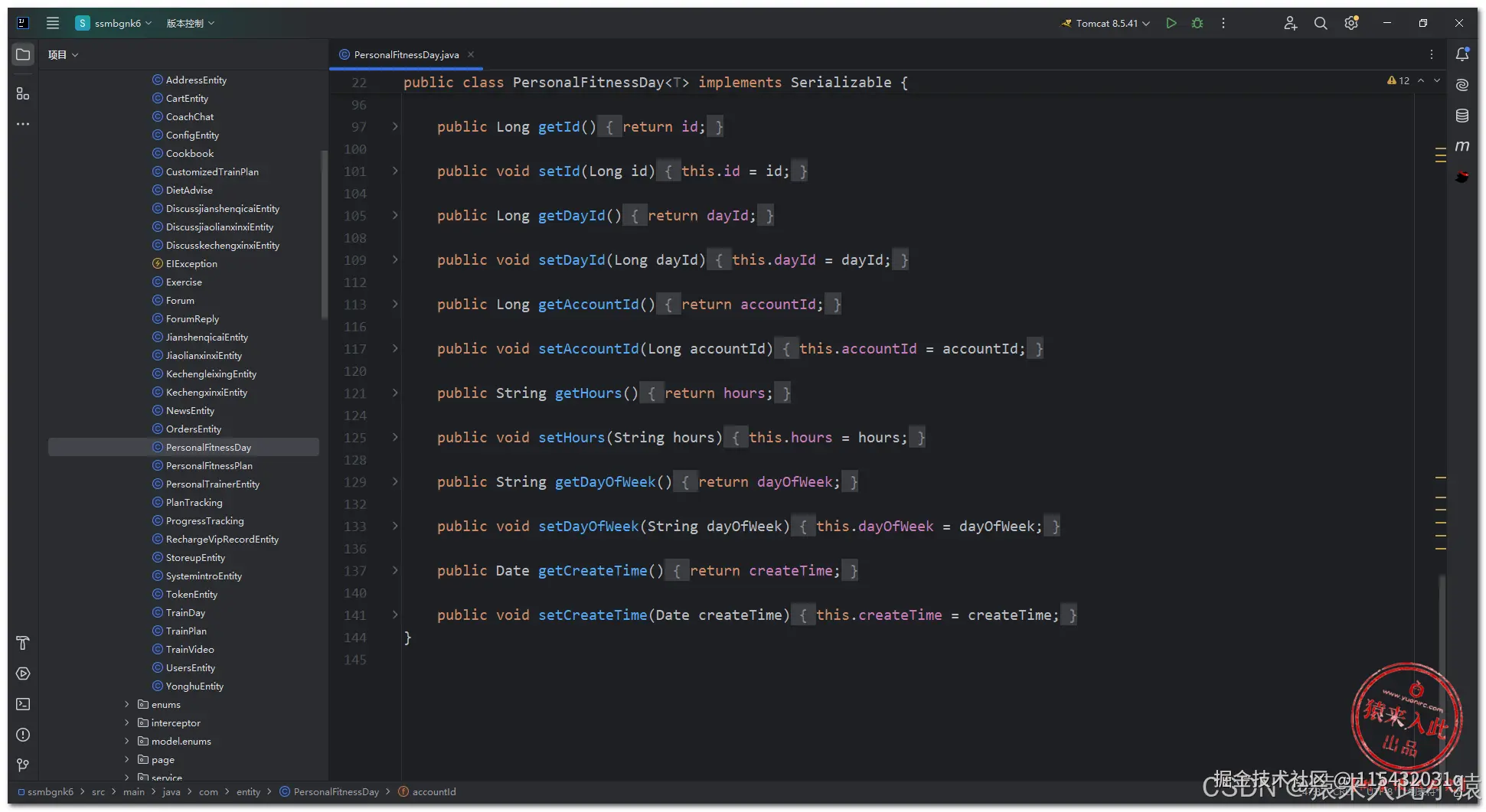Viewport: 1486px width, 812px height.
Task: Click the project tree vertical scrollbar
Action: 325,233
